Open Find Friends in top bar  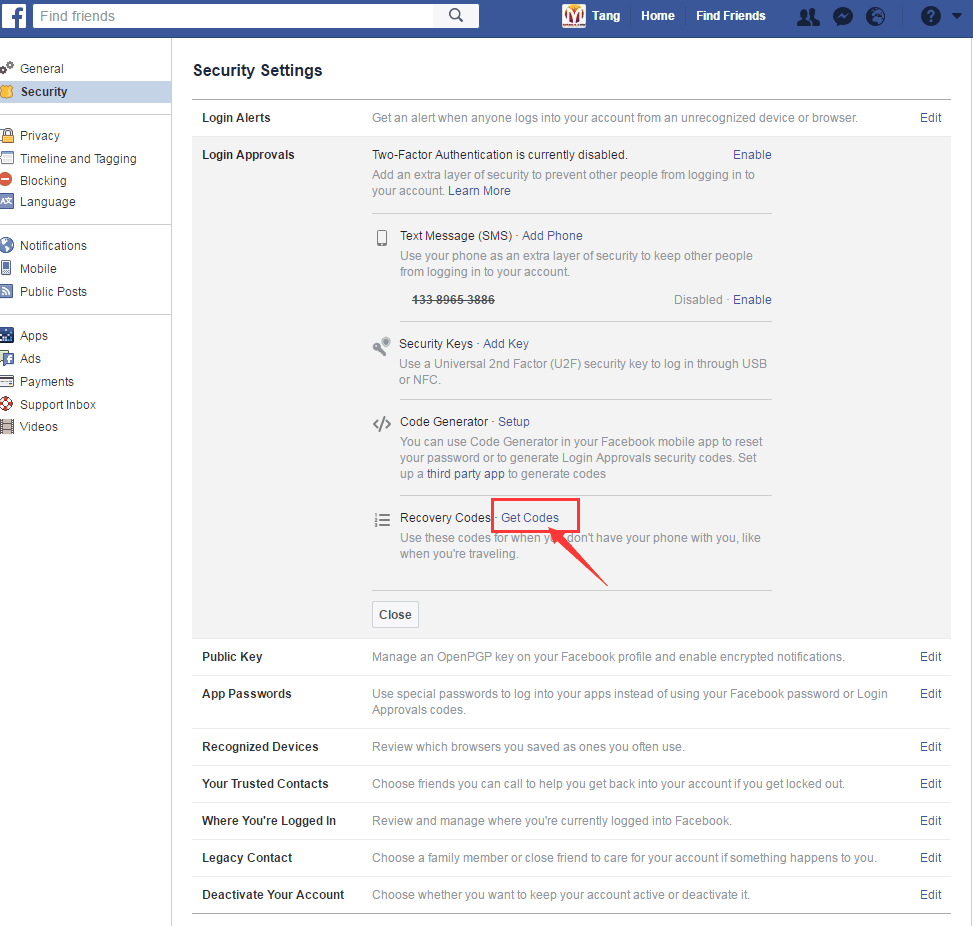point(730,16)
